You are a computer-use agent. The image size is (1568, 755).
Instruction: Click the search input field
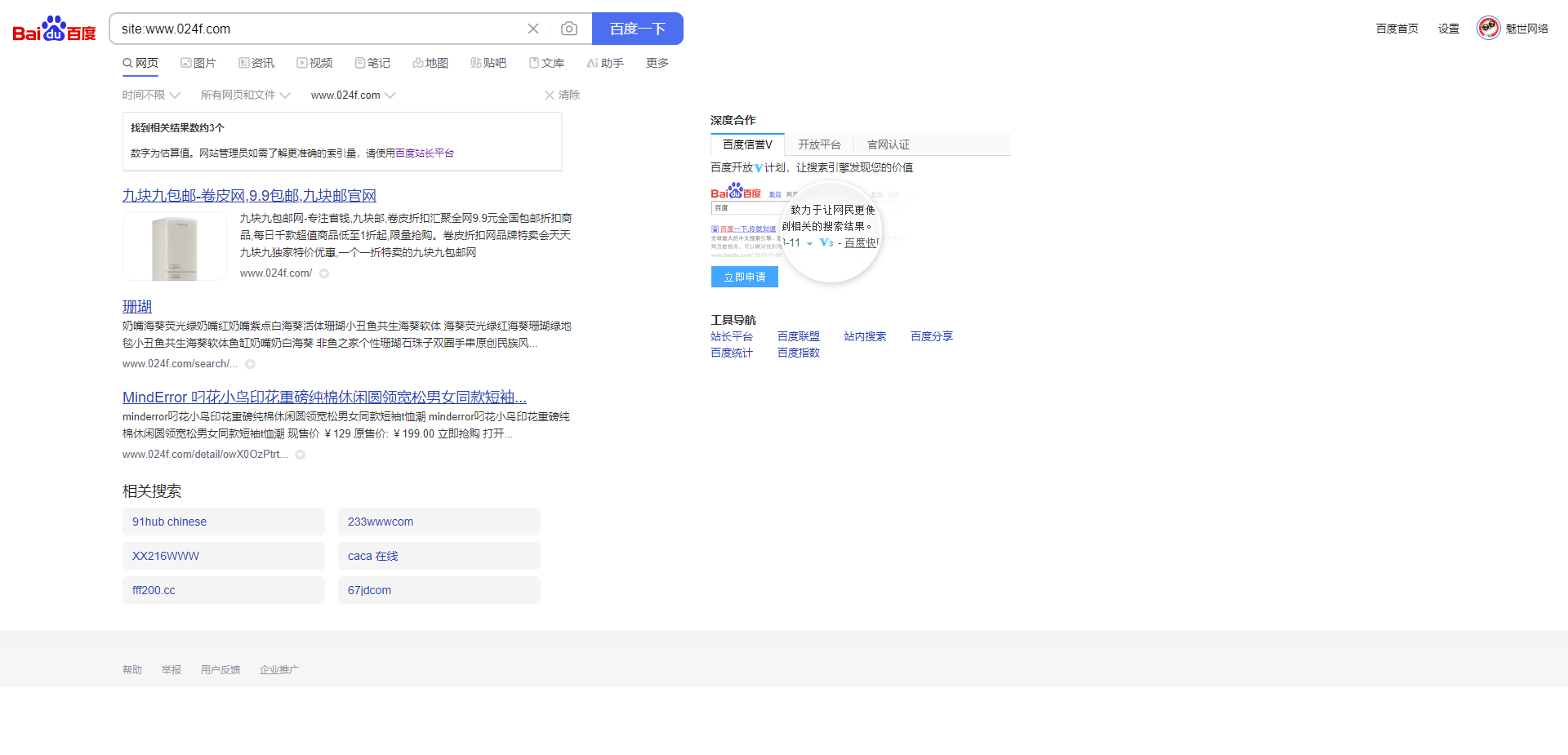click(318, 29)
